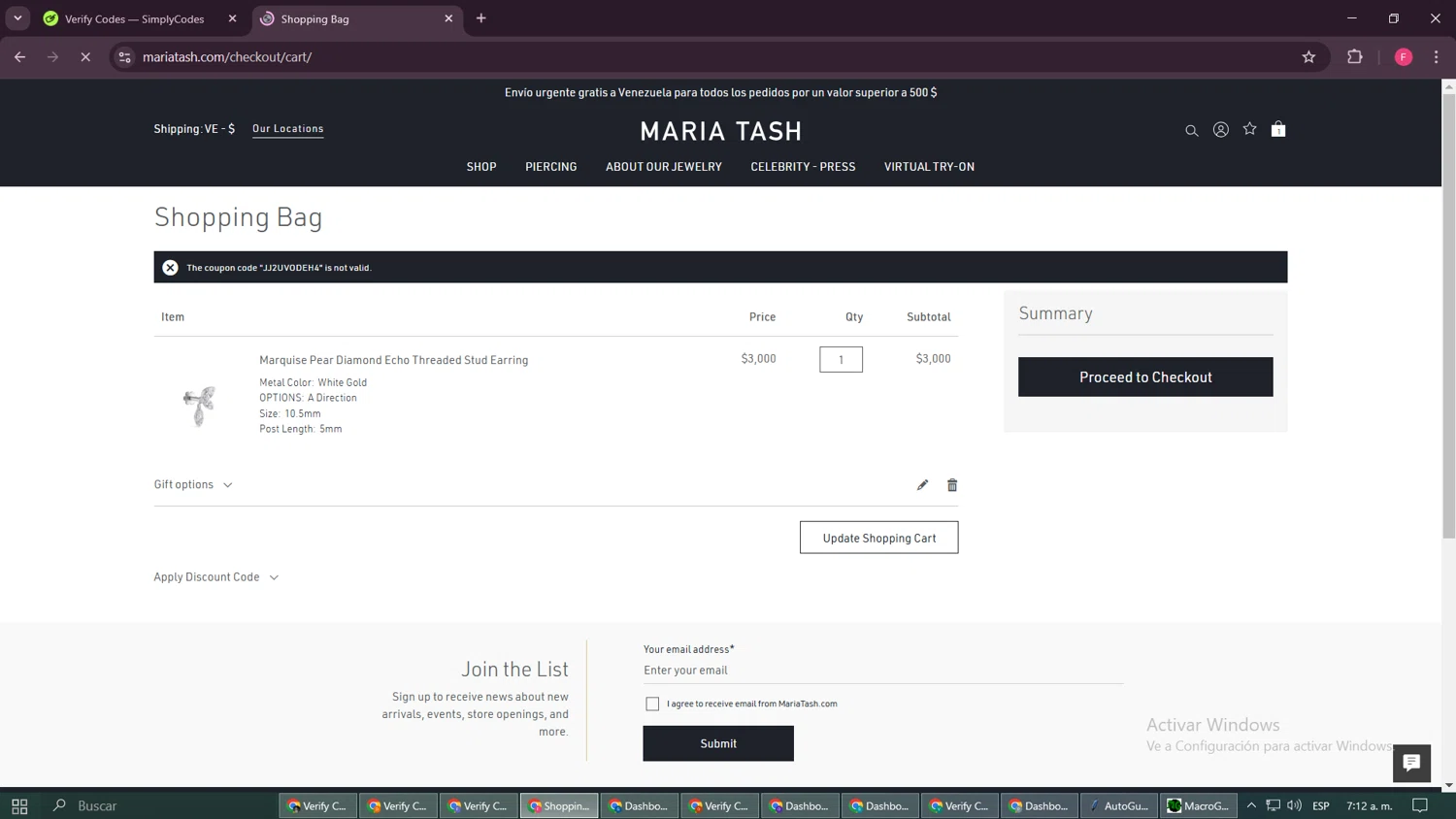Screen dimensions: 1456x819
Task: Open the site search magnifier icon
Action: [1191, 130]
